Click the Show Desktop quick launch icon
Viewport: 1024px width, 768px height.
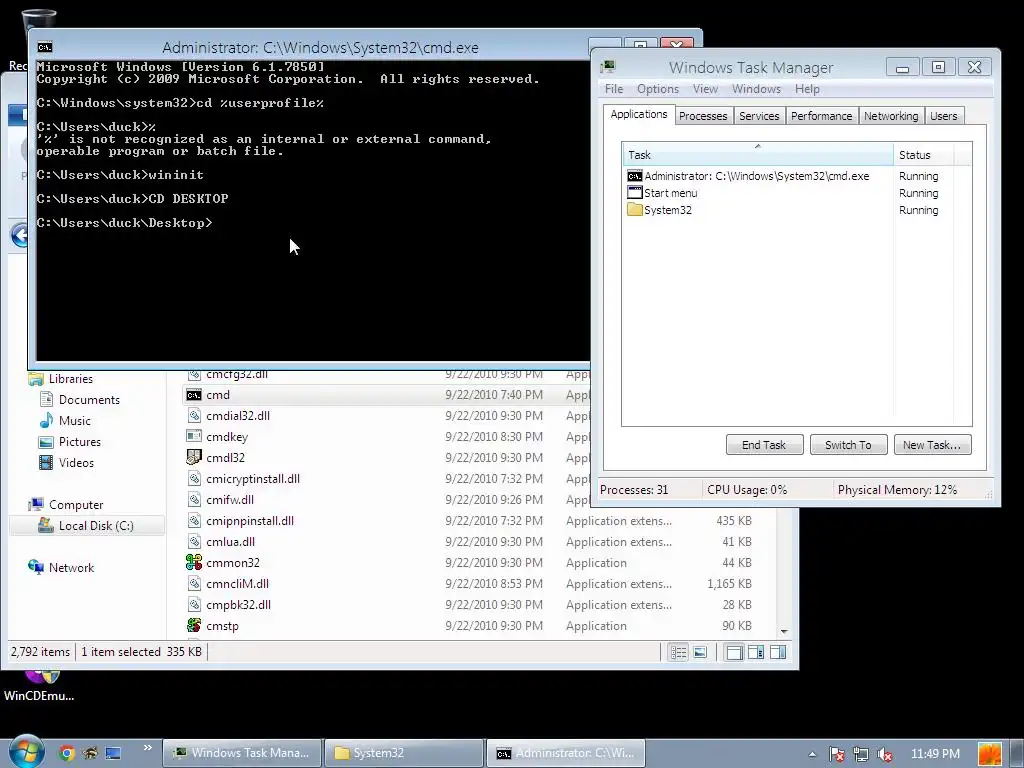pos(113,753)
